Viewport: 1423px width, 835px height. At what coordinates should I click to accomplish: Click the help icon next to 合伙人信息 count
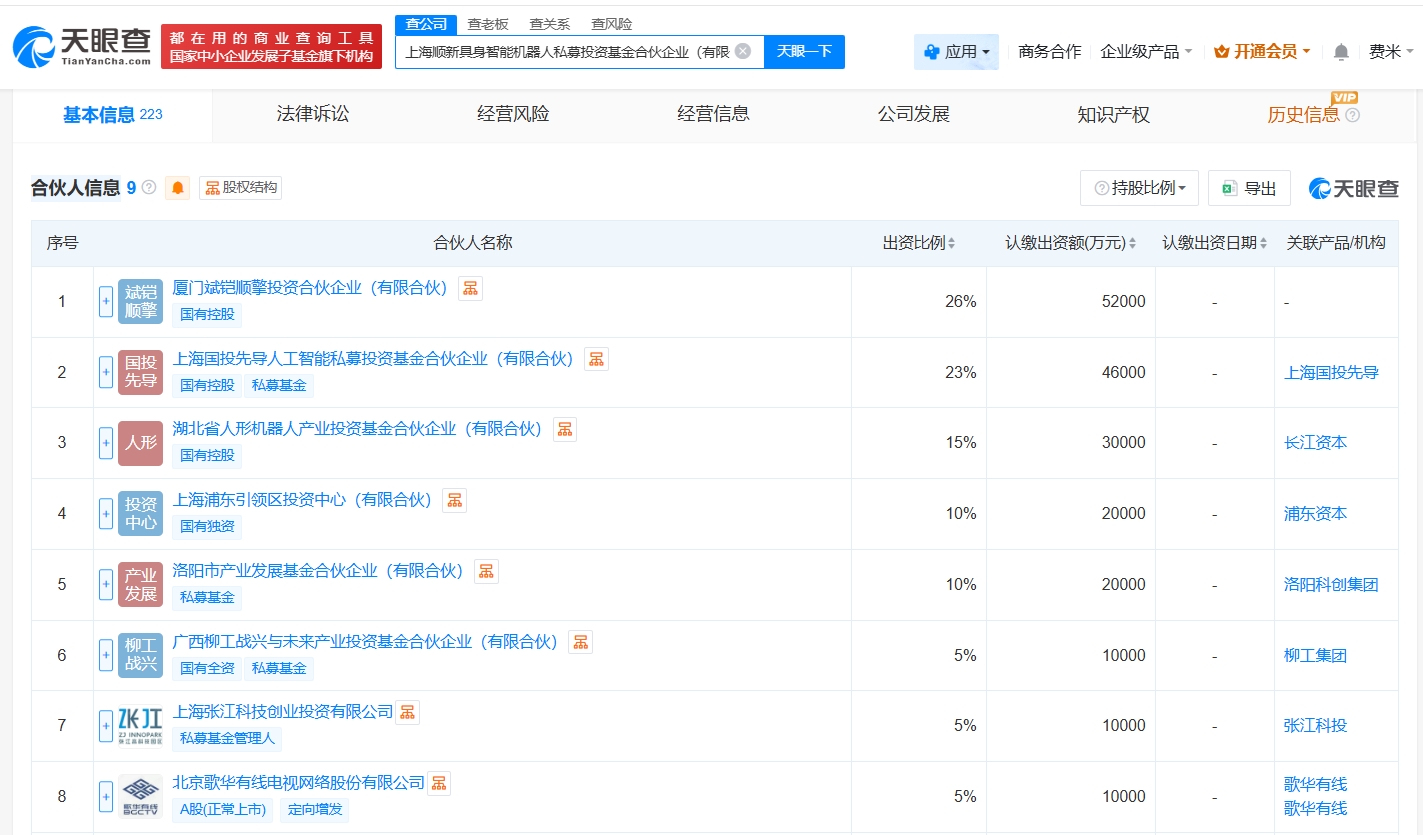149,187
